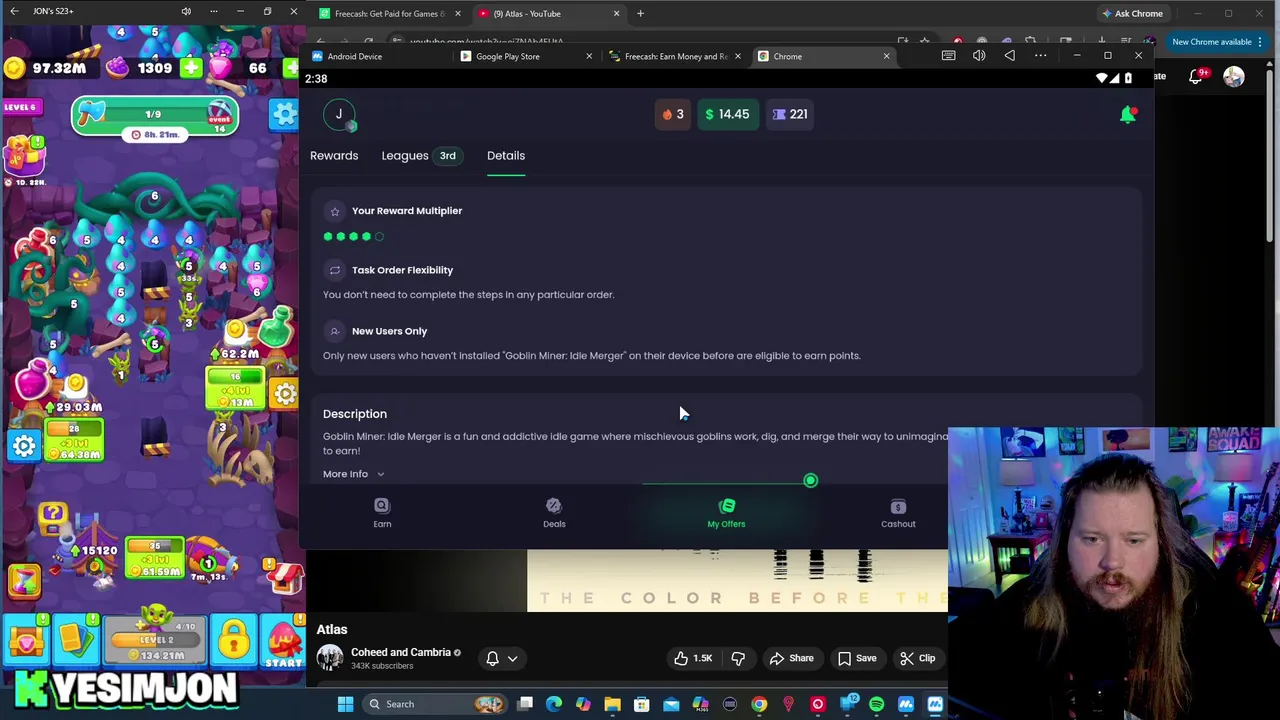1280x720 pixels.
Task: Tap the START button in game
Action: pos(283,643)
